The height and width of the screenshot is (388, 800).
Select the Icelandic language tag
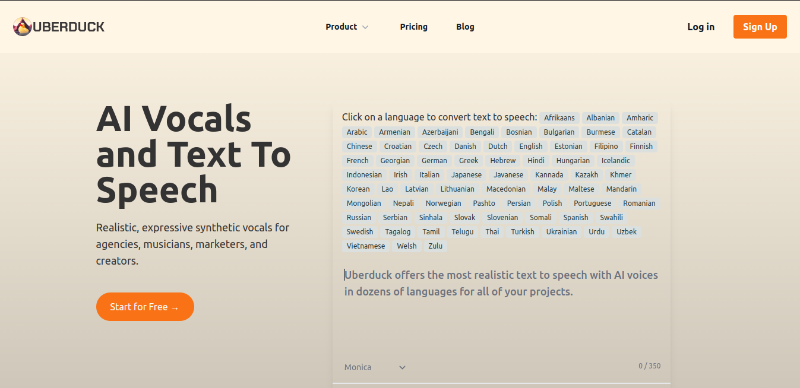coord(616,161)
